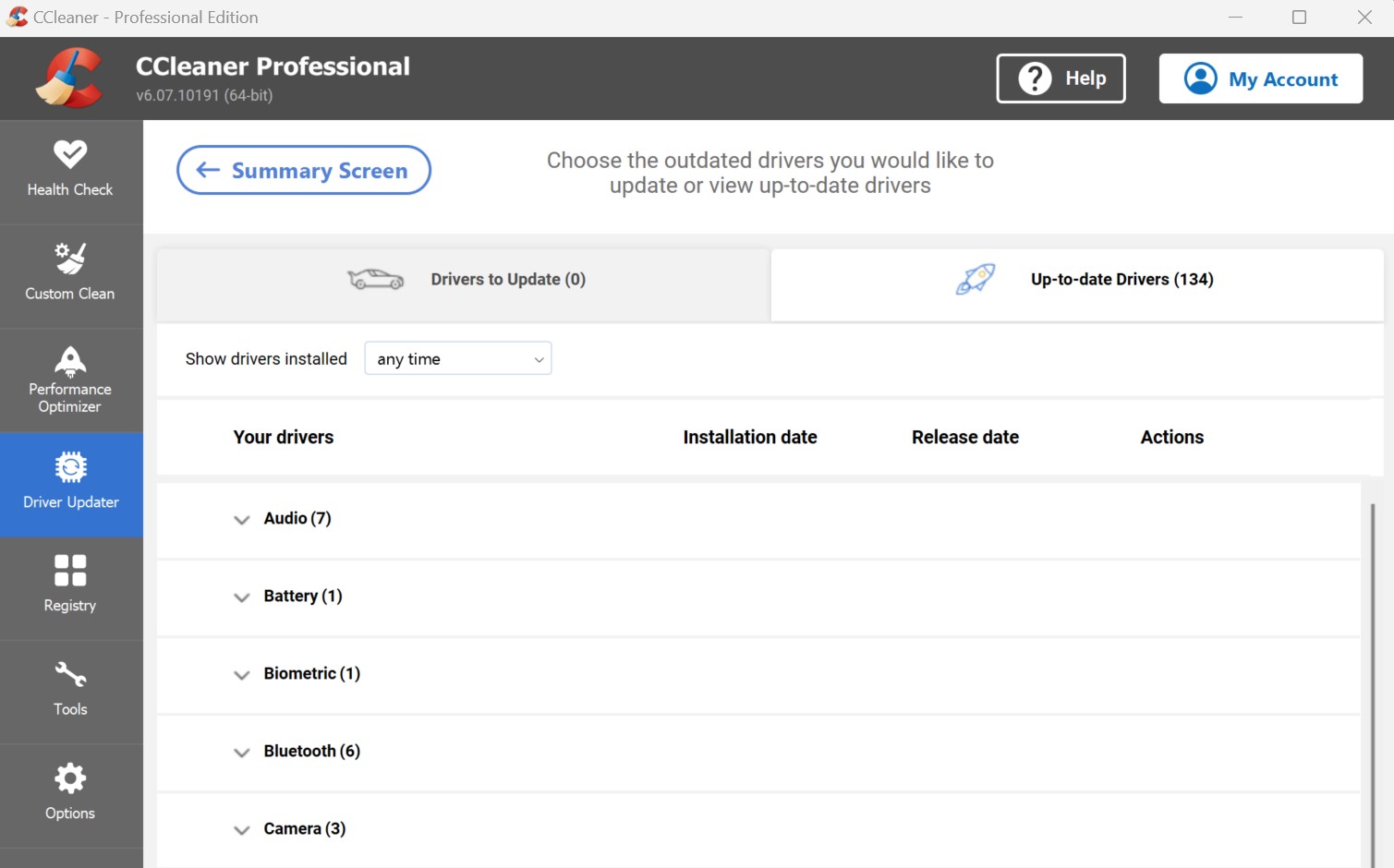Select the Performance Optimizer icon

point(70,361)
